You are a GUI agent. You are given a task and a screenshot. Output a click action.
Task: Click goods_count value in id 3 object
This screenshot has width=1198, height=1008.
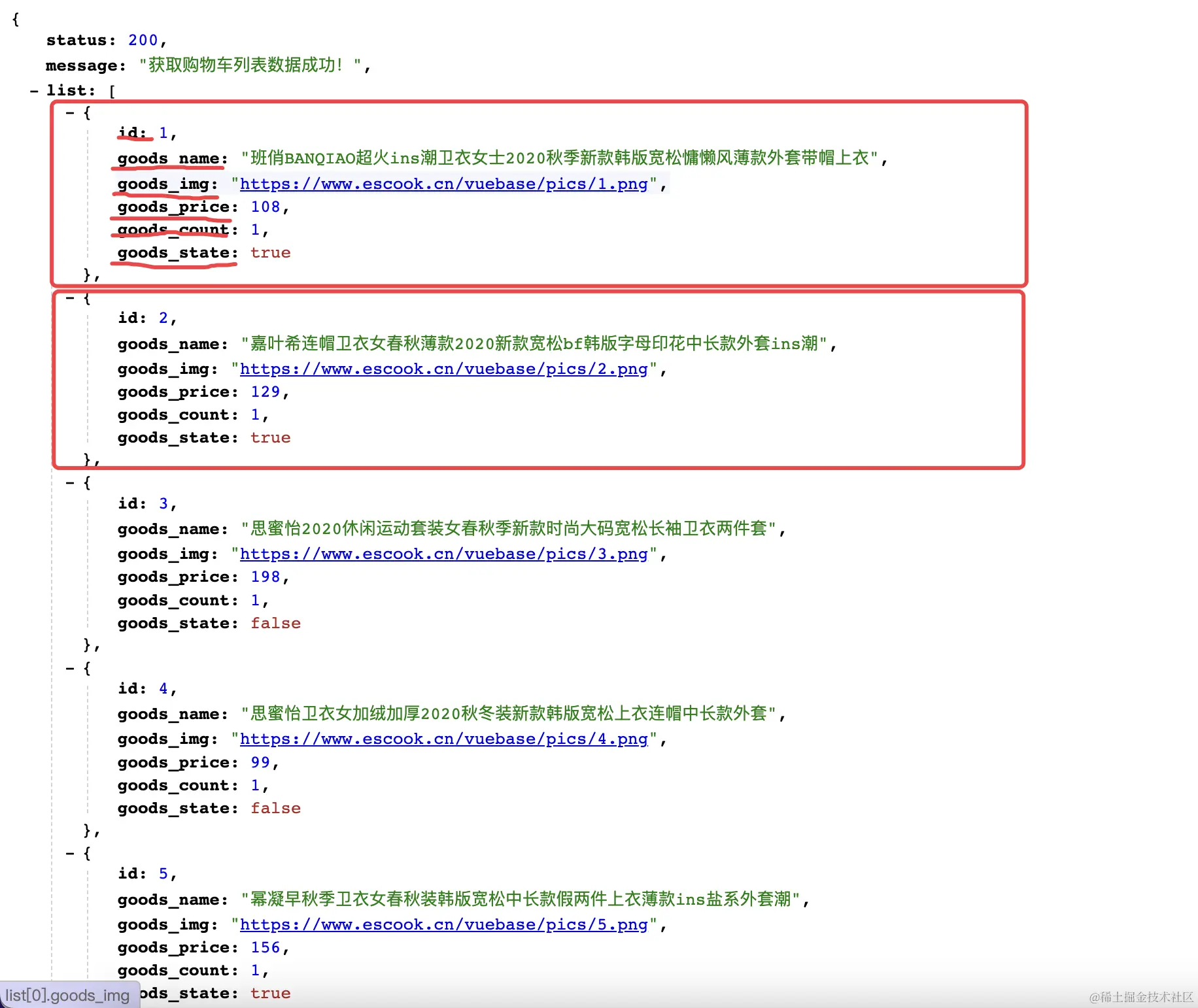click(255, 601)
